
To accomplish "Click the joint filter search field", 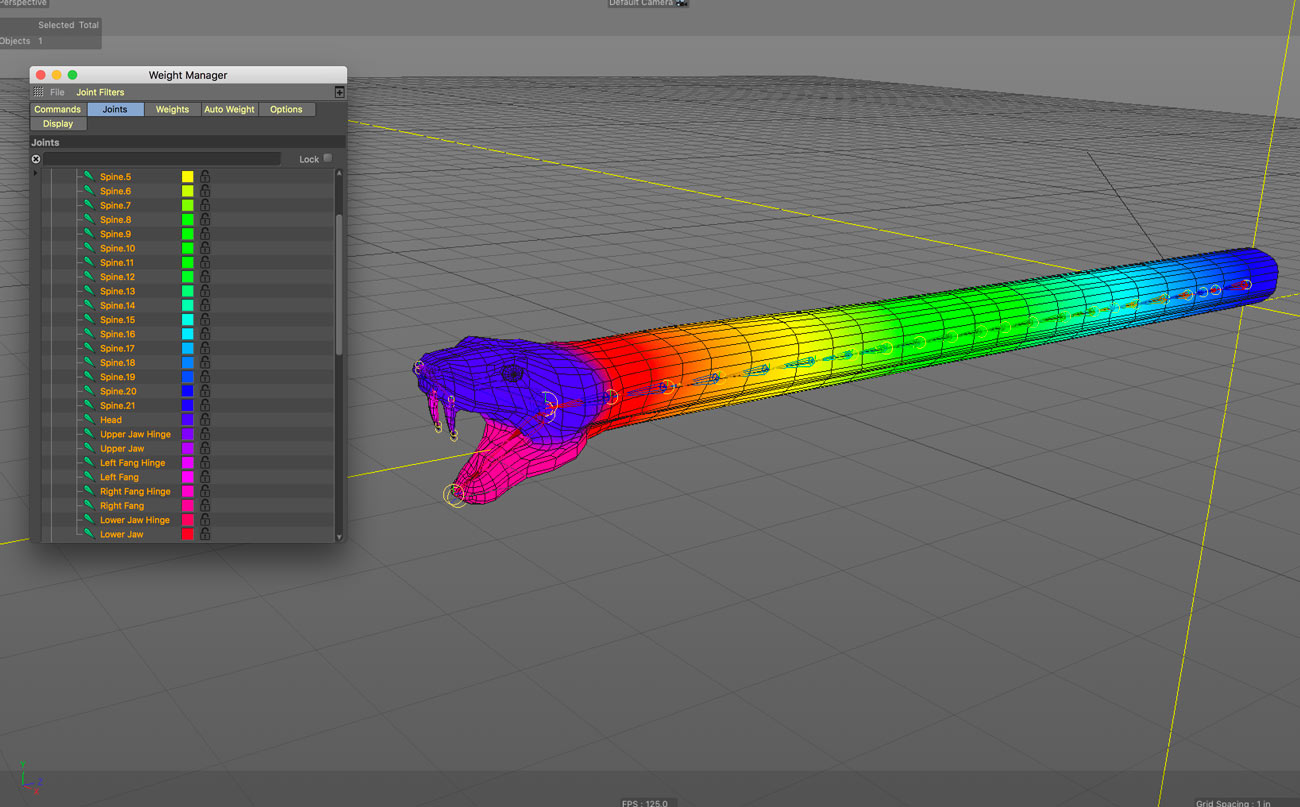I will pos(162,159).
